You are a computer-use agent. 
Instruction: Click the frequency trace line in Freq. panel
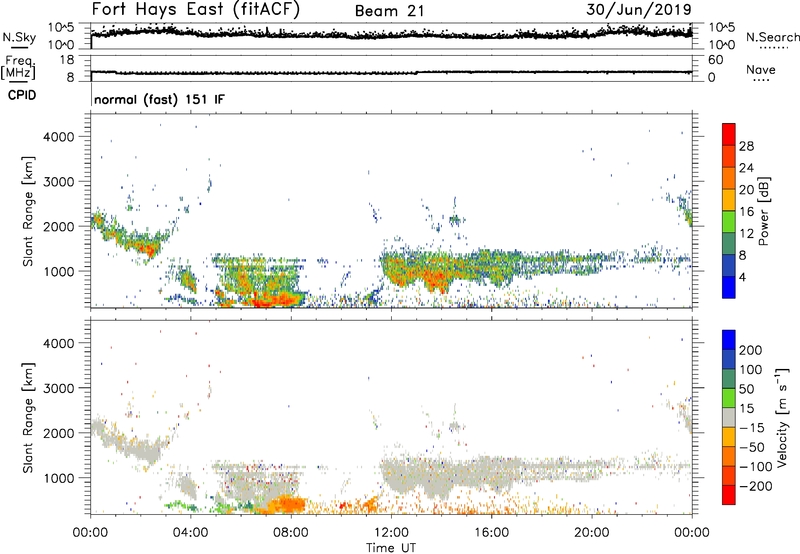click(391, 72)
